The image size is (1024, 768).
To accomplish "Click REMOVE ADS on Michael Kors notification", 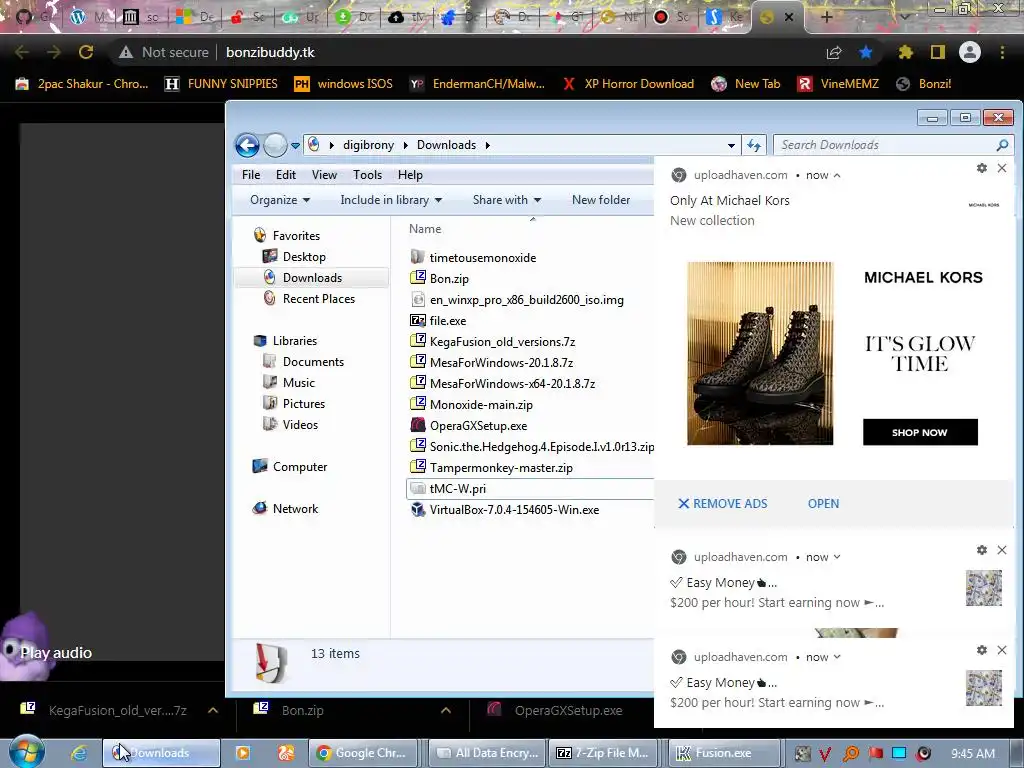I will 722,504.
